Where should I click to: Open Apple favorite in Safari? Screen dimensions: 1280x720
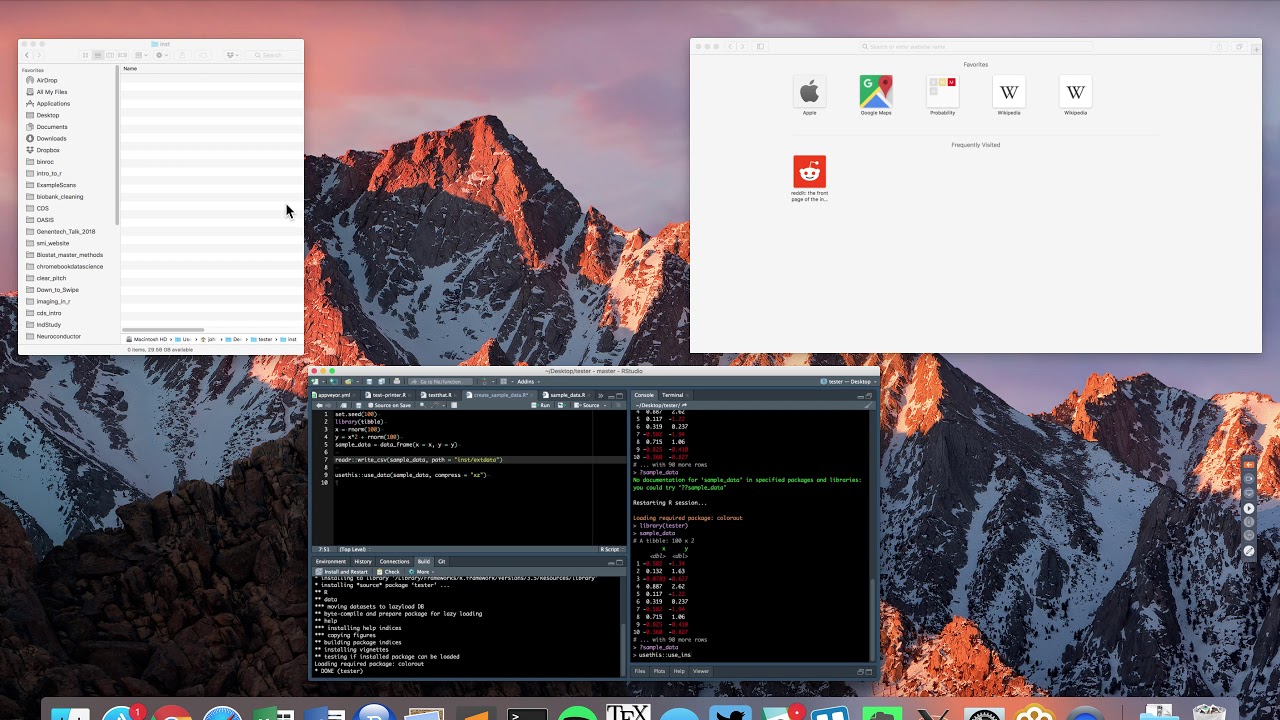(x=810, y=95)
